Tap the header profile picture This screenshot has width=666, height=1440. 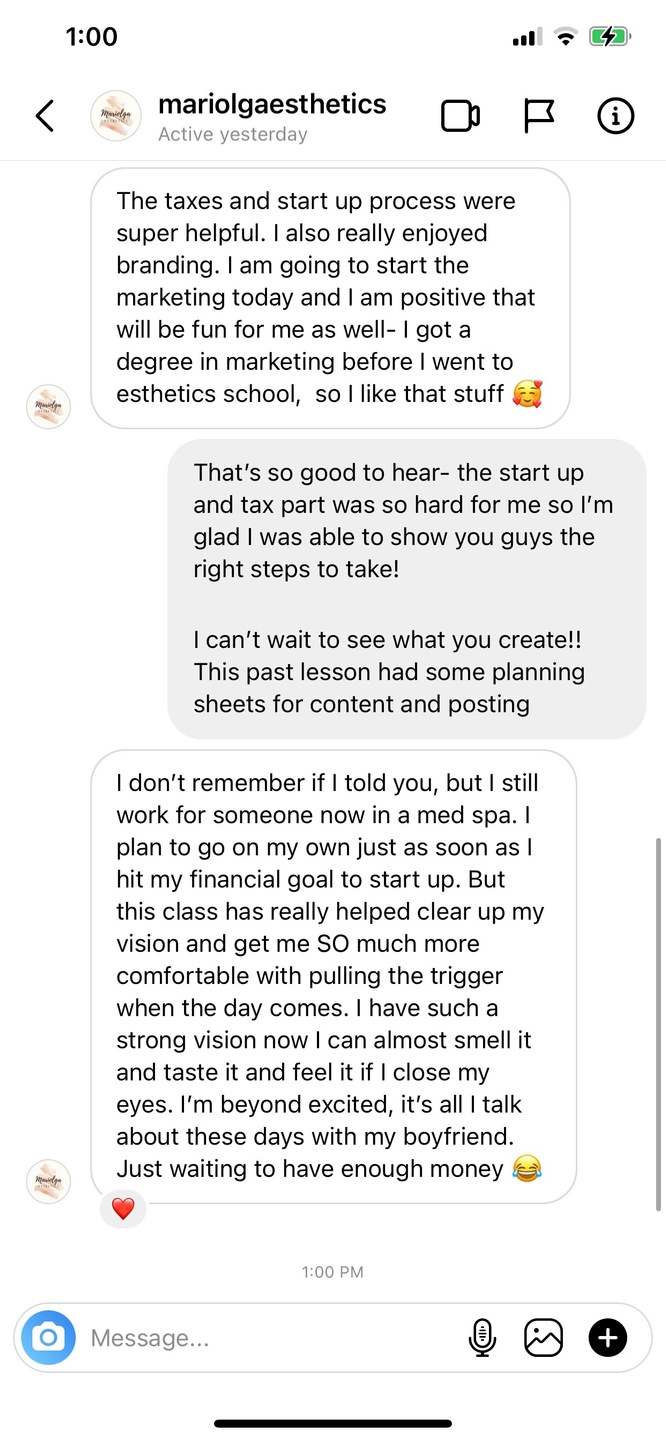(115, 117)
